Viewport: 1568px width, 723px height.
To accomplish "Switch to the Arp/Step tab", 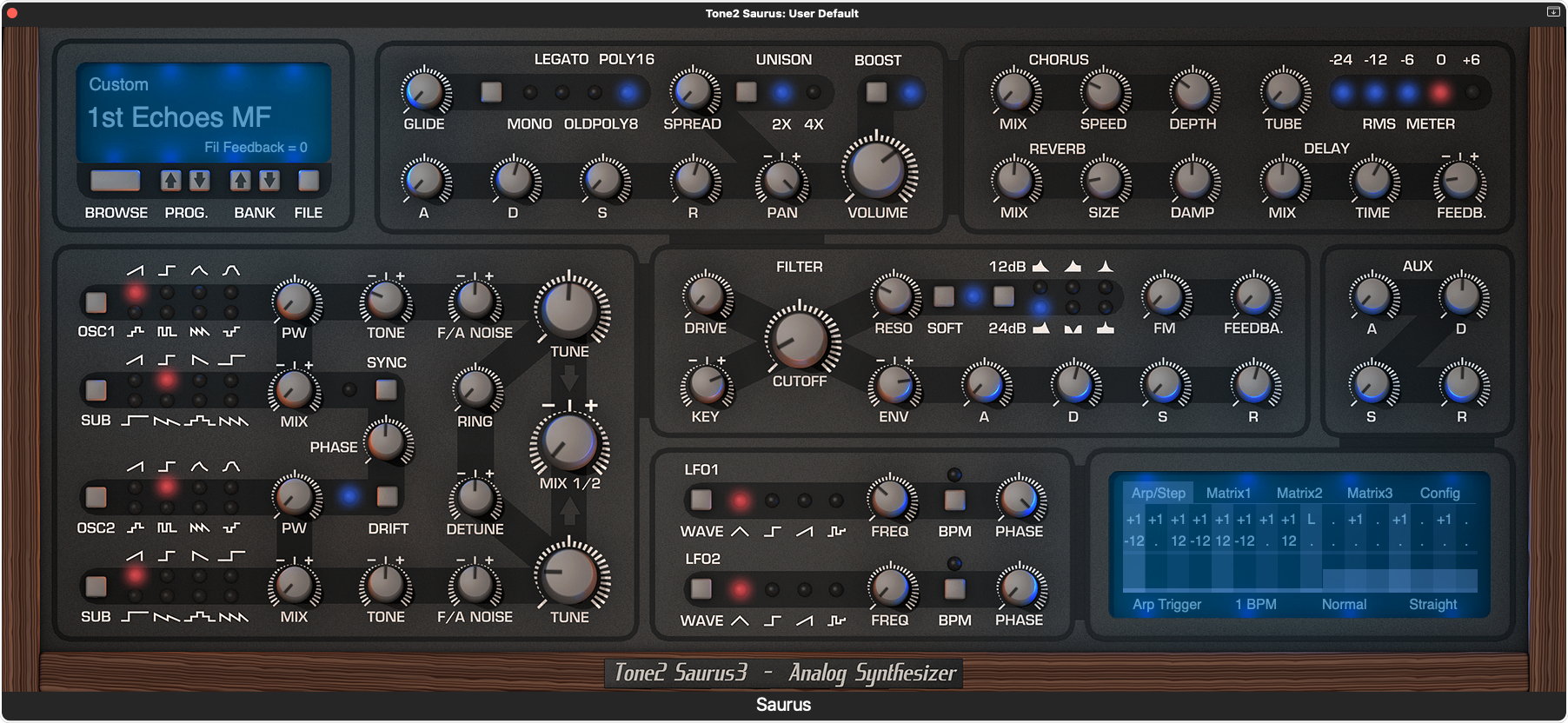I will (x=1159, y=493).
